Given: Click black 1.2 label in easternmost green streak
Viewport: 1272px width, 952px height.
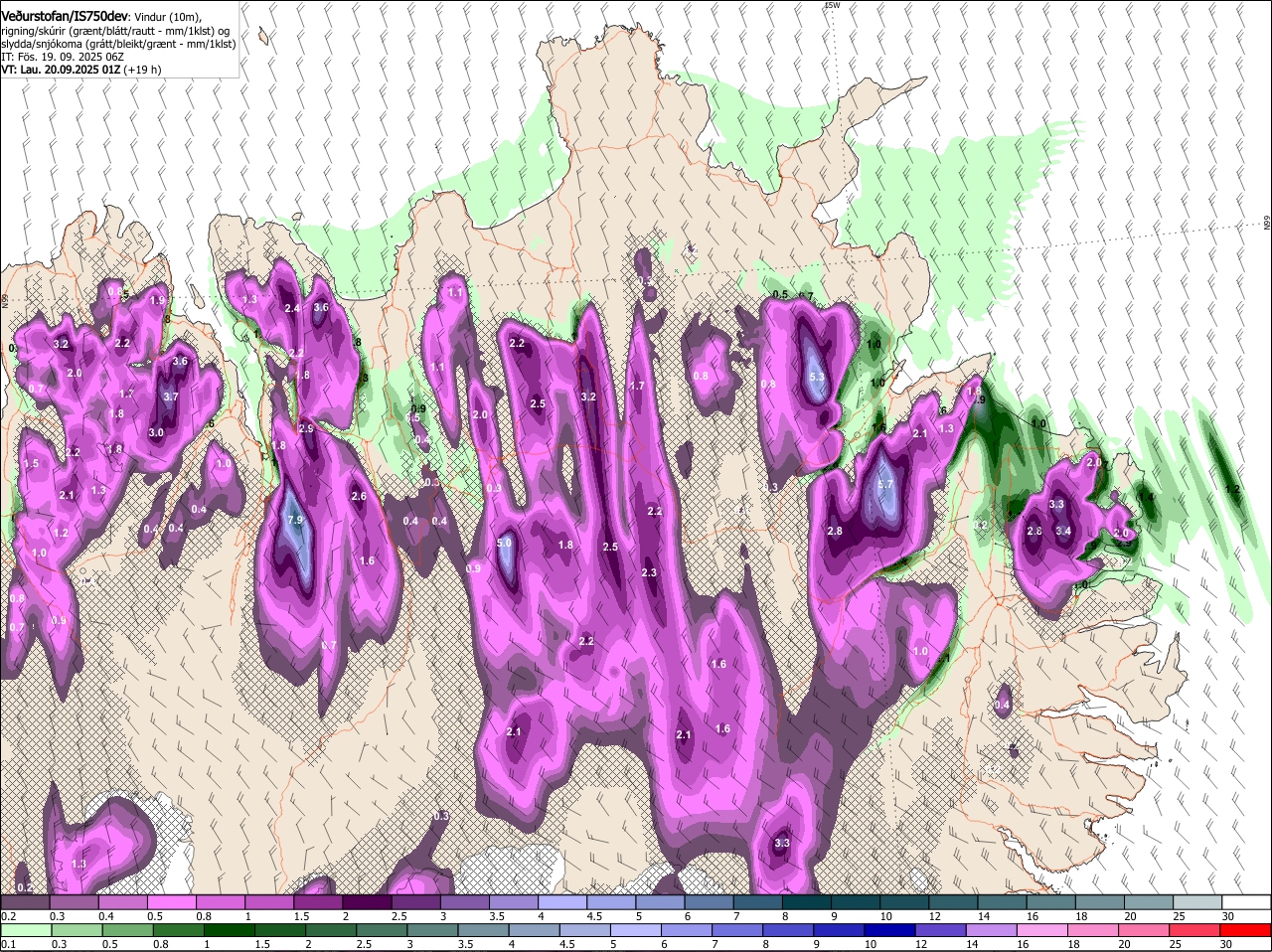Looking at the screenshot, I should pos(1233,490).
